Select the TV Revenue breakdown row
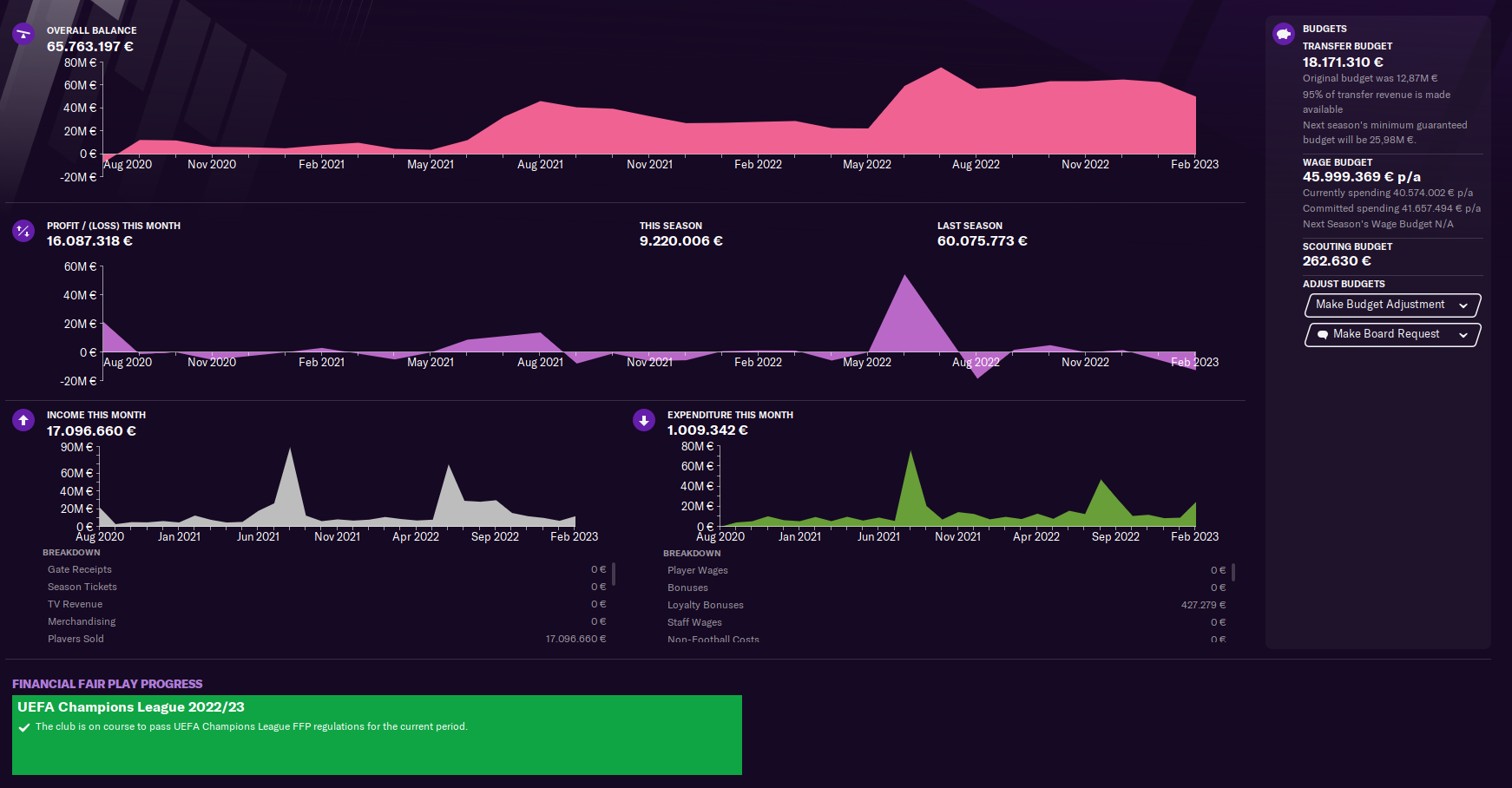 (326, 604)
